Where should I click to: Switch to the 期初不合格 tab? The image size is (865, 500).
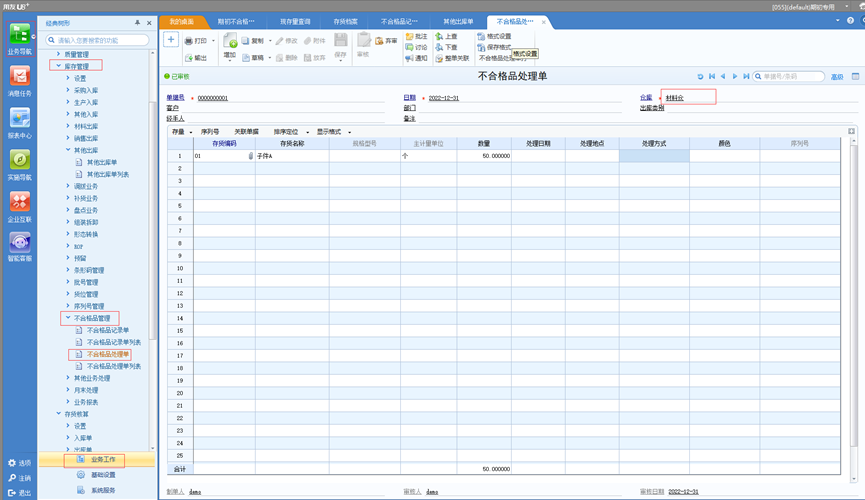(236, 22)
